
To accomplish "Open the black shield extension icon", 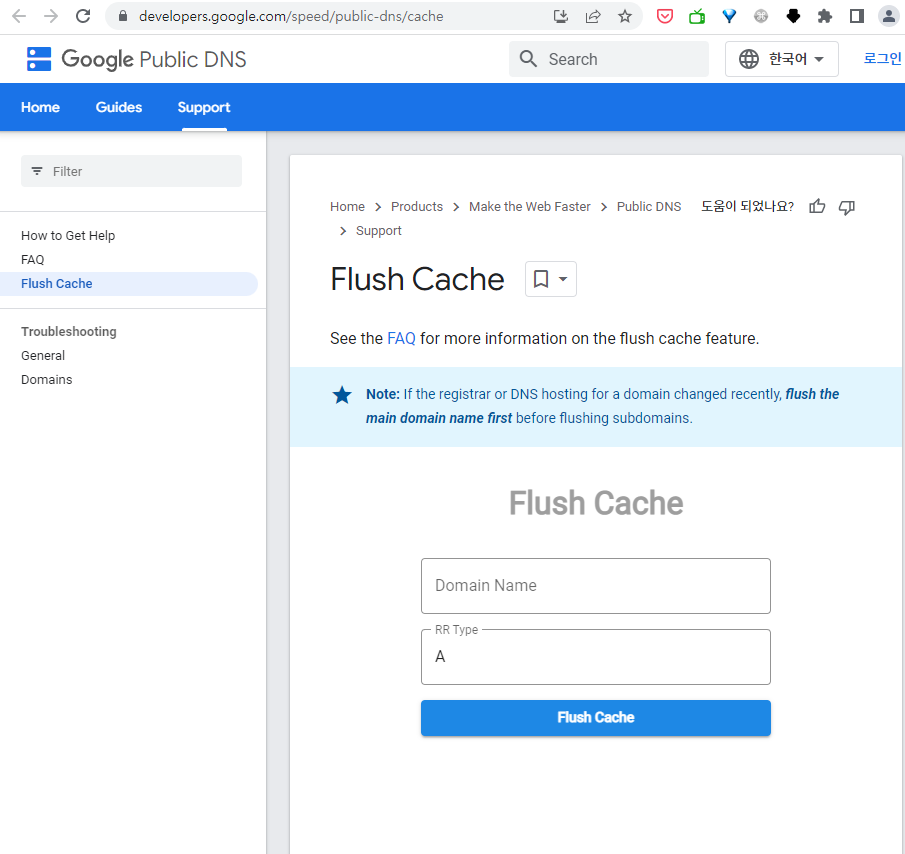I will click(794, 16).
